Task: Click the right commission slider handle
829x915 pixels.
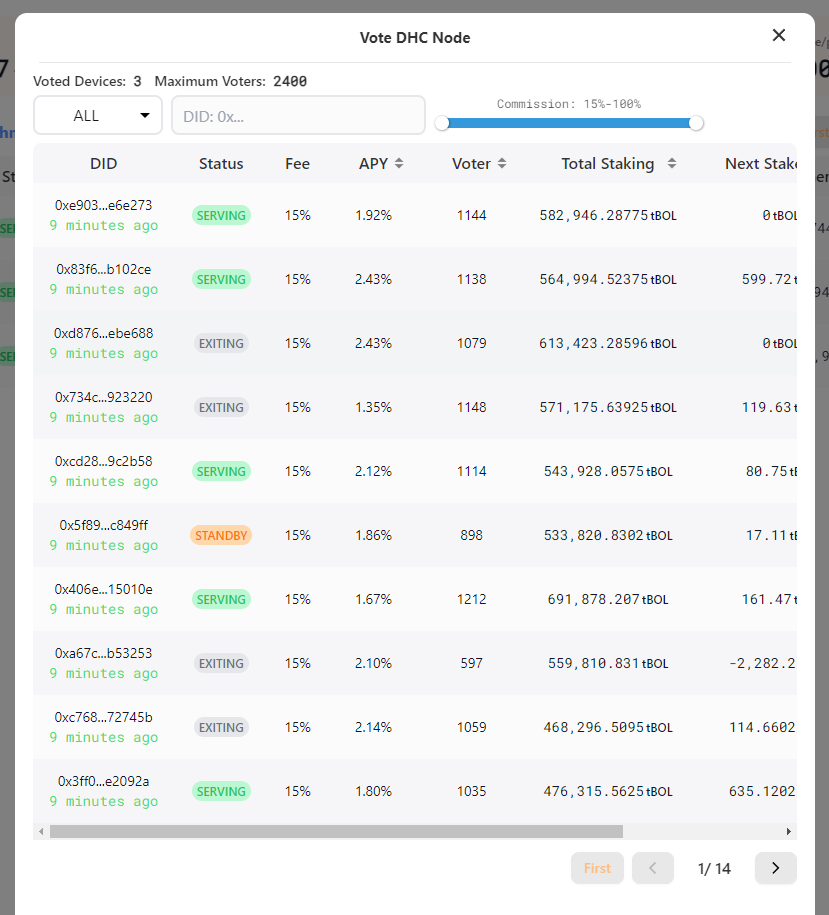Action: [x=696, y=123]
